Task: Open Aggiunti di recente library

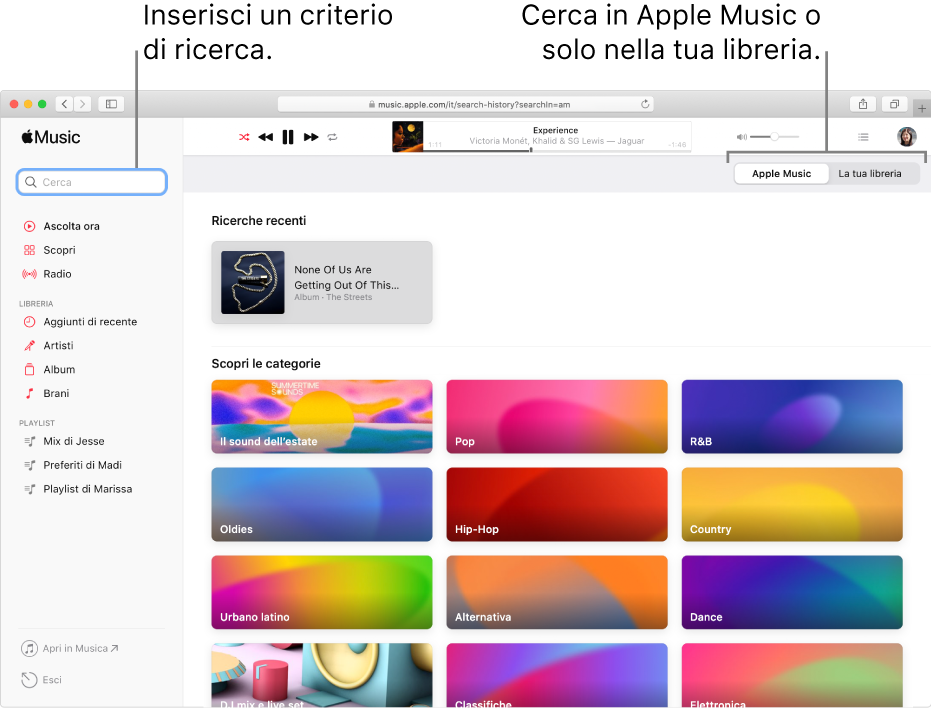Action: [90, 322]
